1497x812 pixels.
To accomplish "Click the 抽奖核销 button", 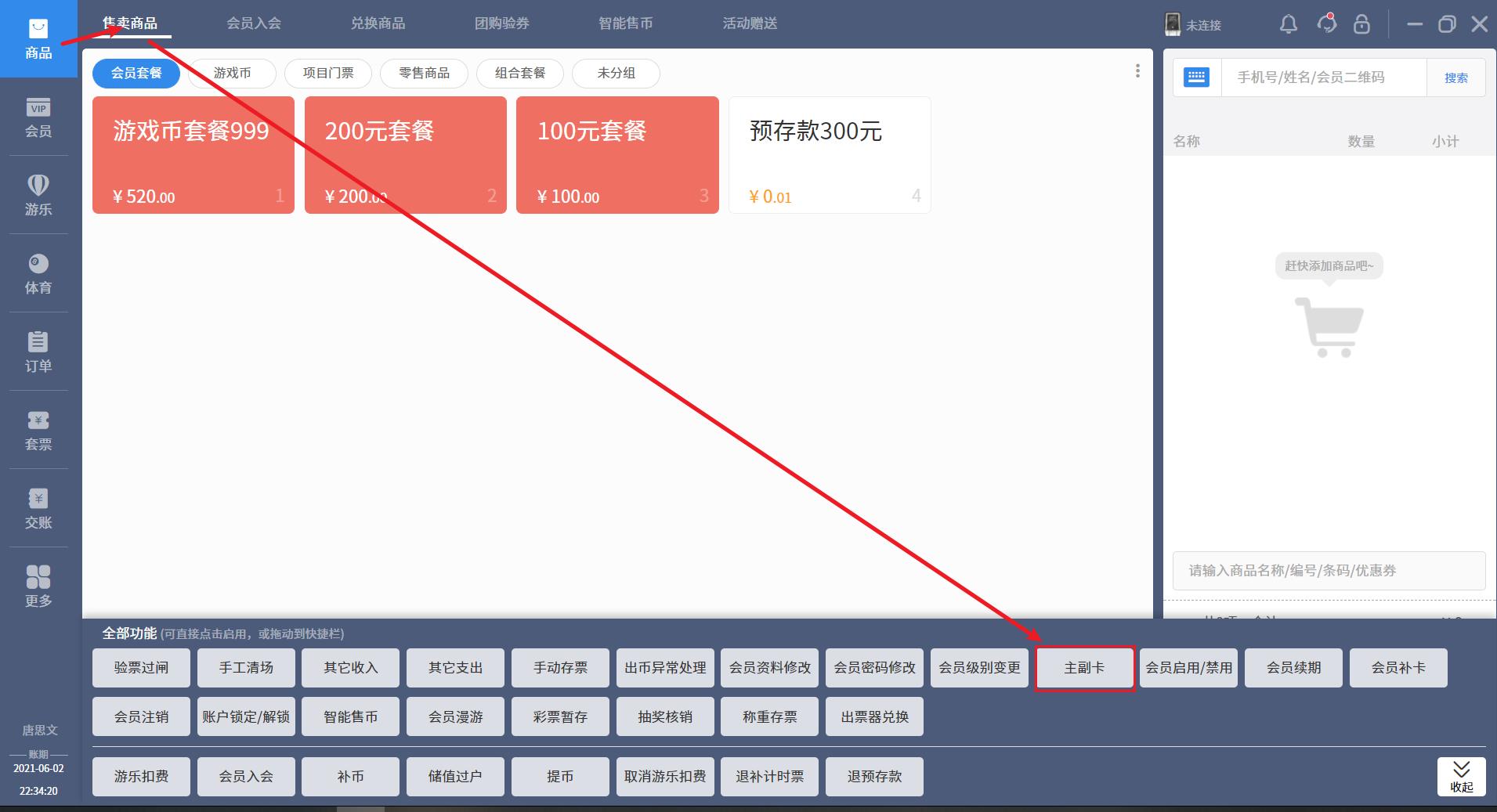I will pyautogui.click(x=665, y=716).
